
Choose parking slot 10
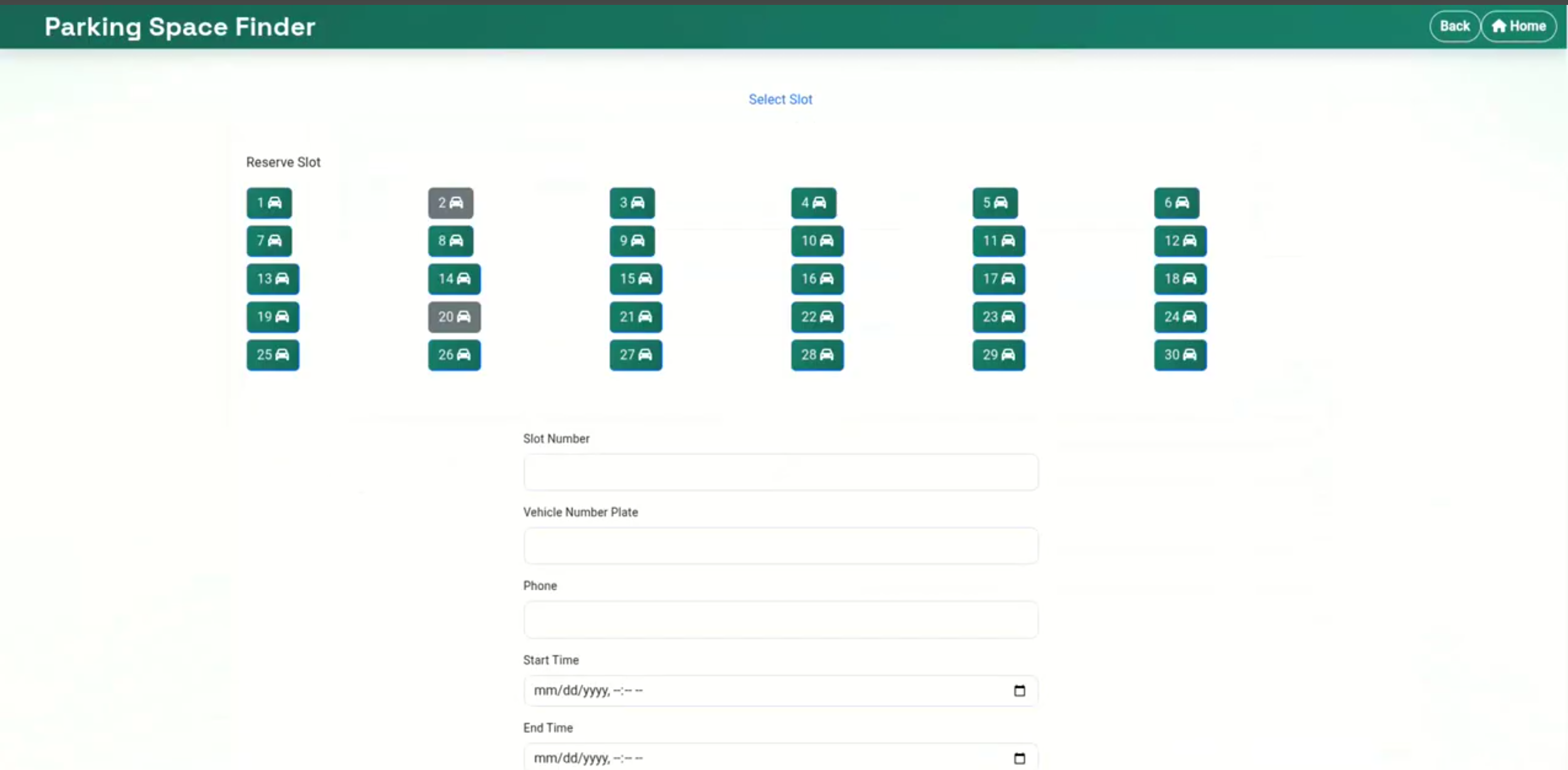pyautogui.click(x=817, y=241)
